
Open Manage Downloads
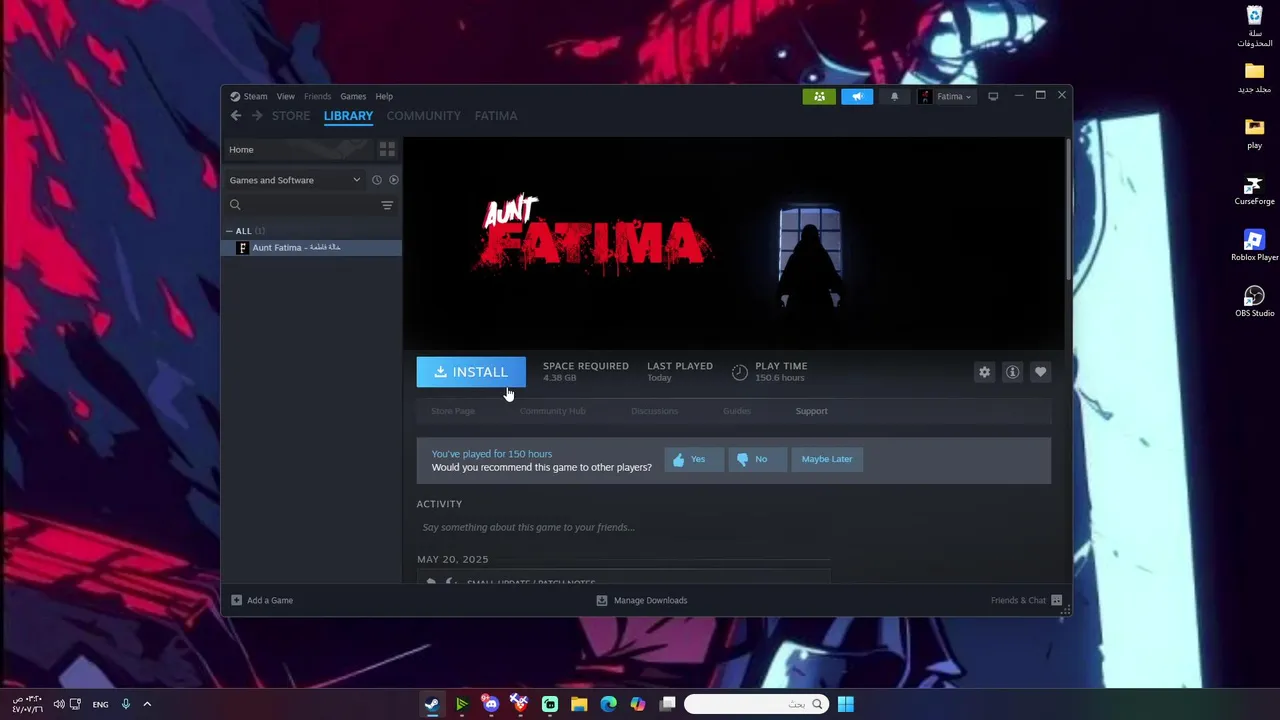pyautogui.click(x=642, y=600)
